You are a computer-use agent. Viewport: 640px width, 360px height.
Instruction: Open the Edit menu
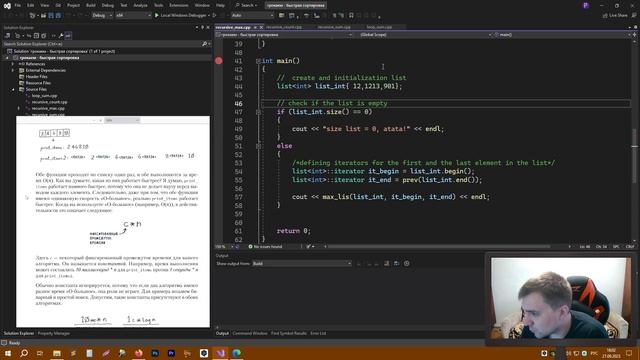click(x=31, y=5)
